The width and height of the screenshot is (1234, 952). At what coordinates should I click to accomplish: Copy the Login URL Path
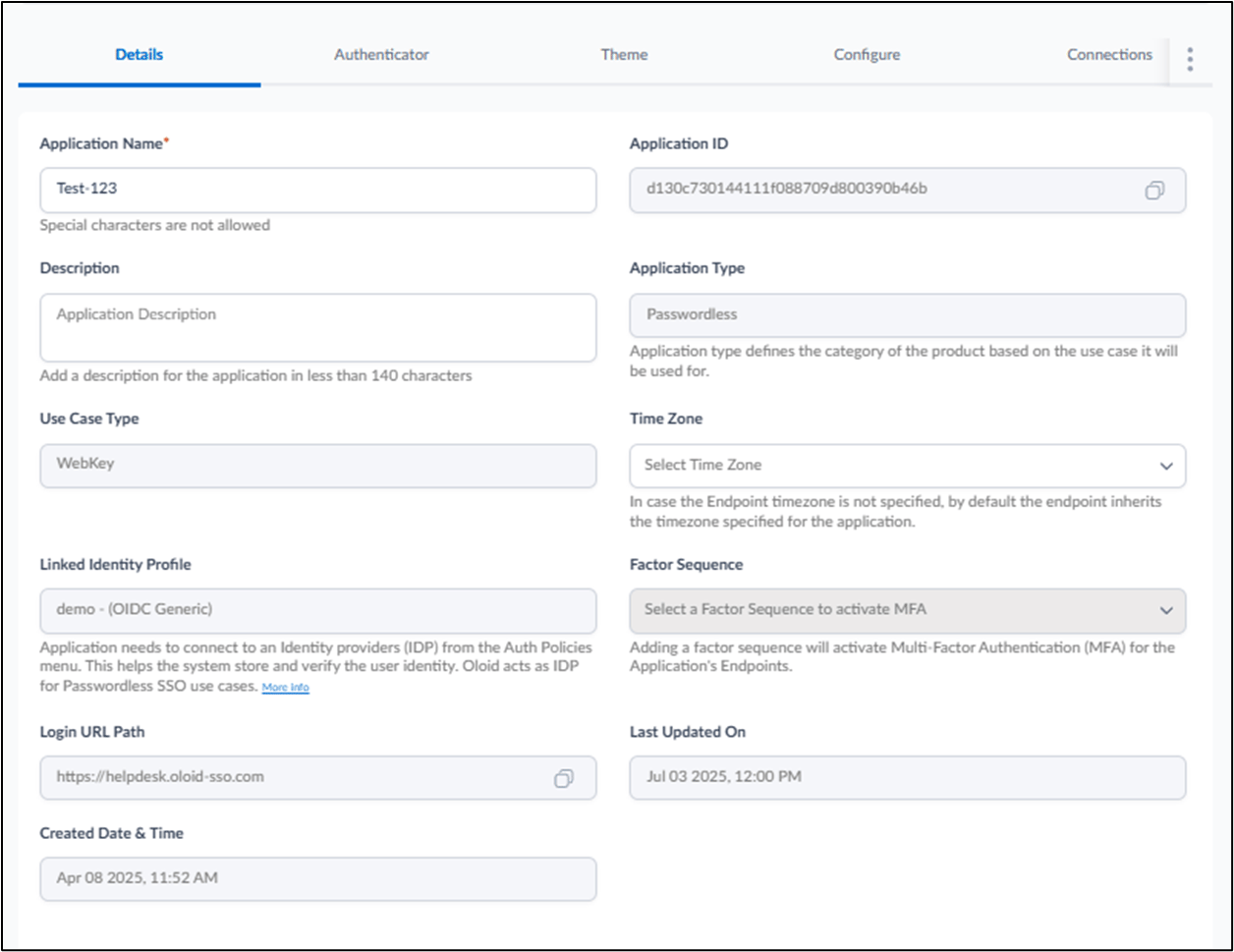coord(564,778)
